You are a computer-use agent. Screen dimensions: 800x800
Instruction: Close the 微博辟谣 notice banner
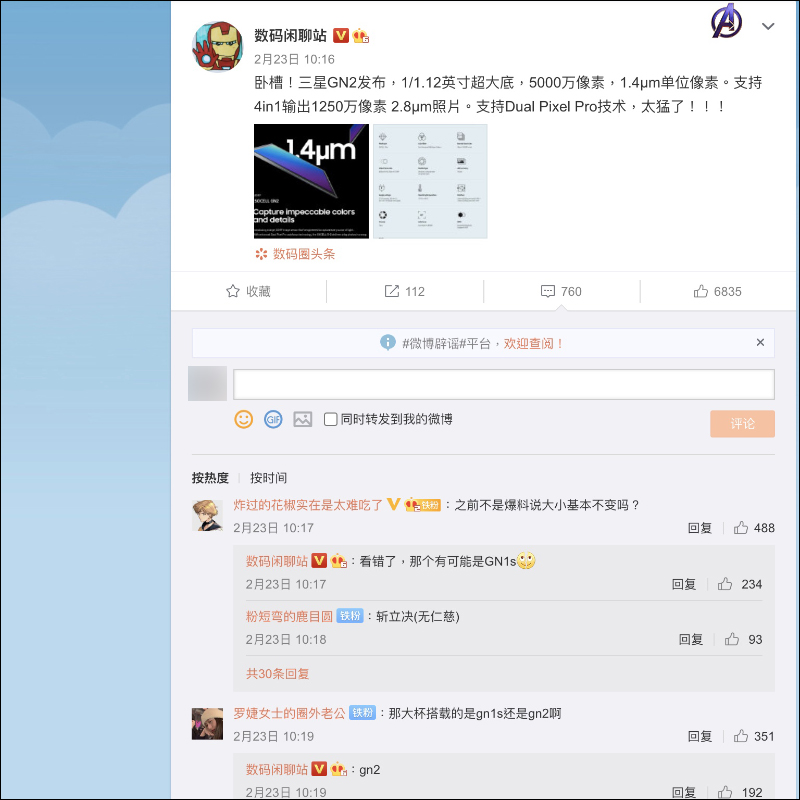(760, 342)
